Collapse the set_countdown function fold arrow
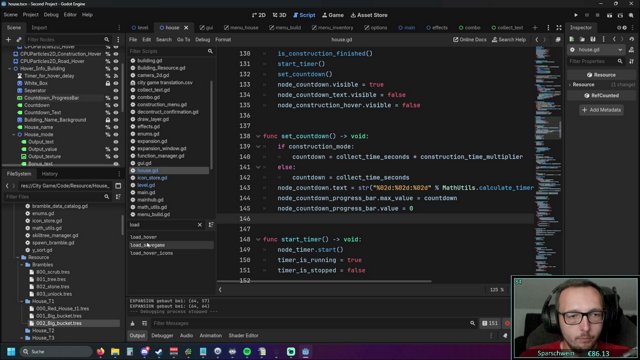 [258, 136]
